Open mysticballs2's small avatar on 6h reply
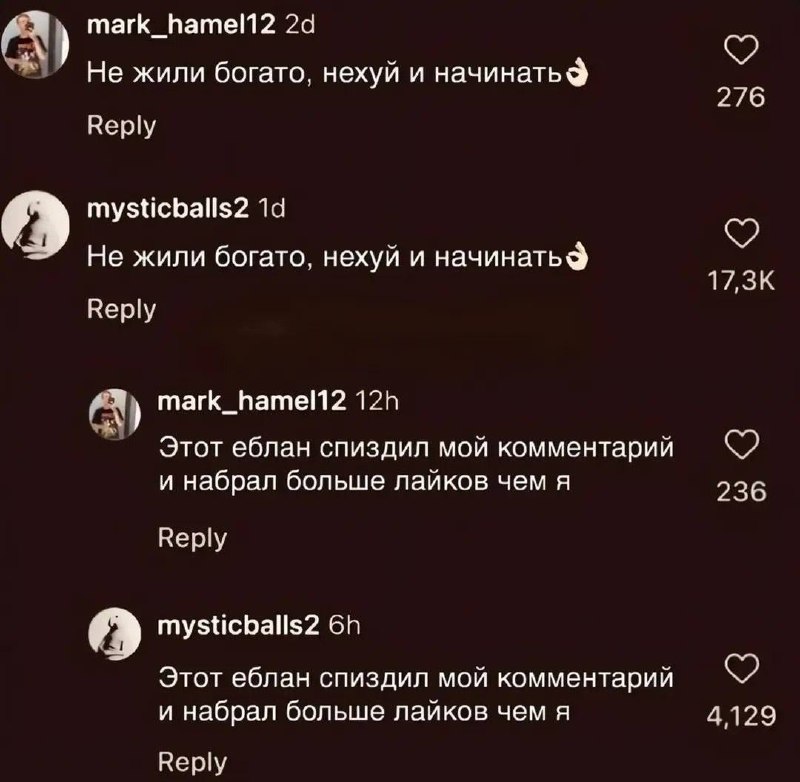This screenshot has height=782, width=800. (x=115, y=634)
